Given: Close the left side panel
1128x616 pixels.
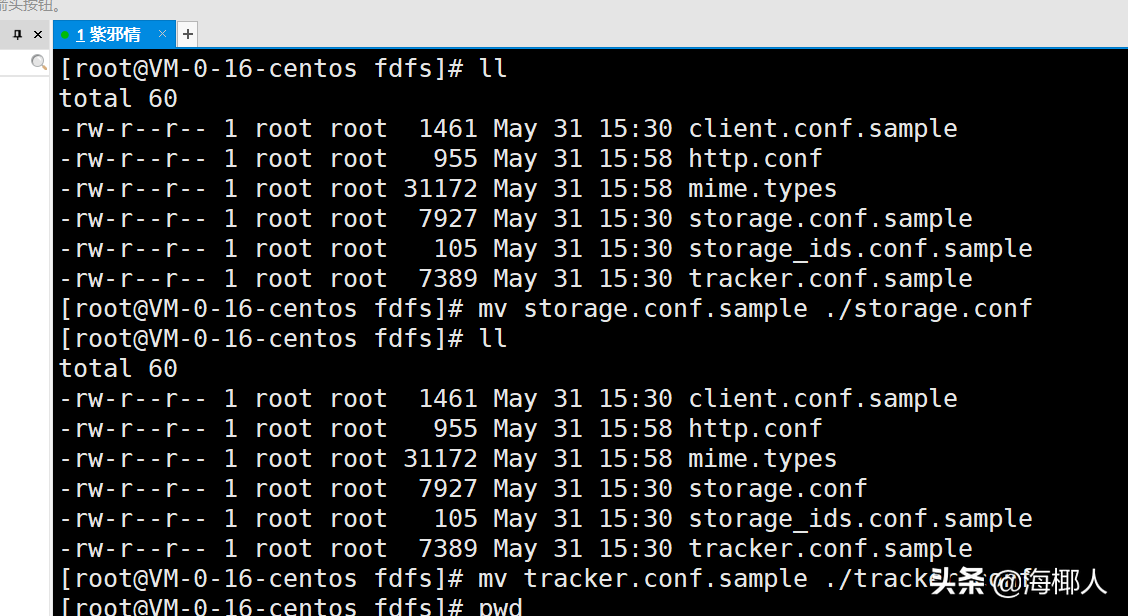Looking at the screenshot, I should click(38, 34).
